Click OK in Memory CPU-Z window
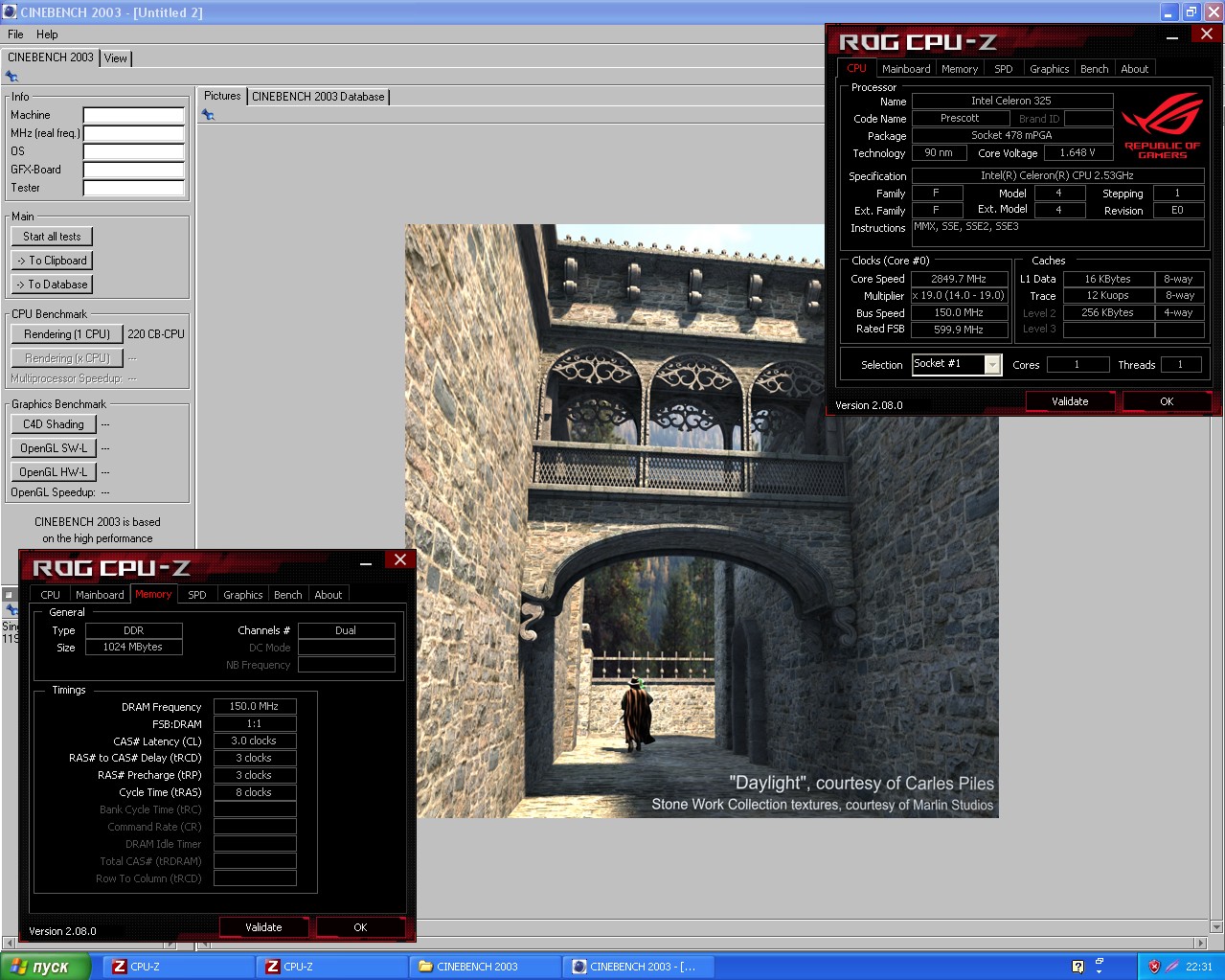 click(360, 927)
